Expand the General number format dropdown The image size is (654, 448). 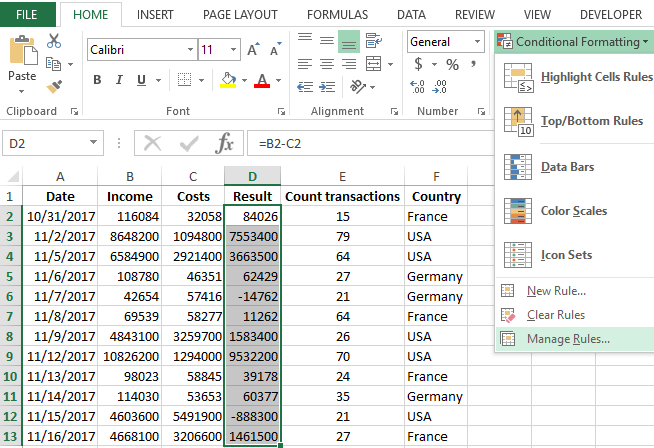coord(476,42)
